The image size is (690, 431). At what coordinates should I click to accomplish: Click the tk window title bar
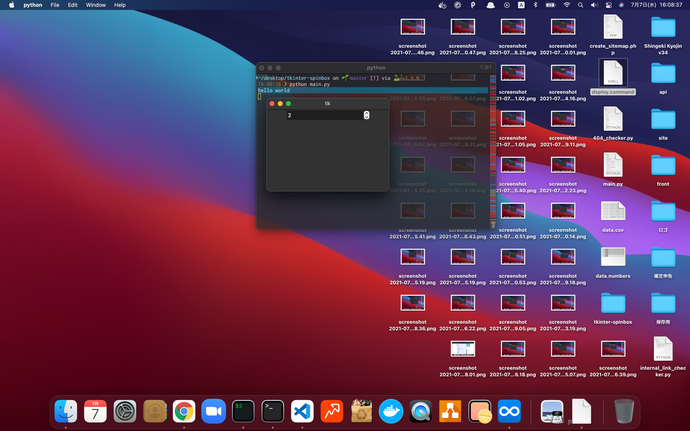[x=327, y=103]
